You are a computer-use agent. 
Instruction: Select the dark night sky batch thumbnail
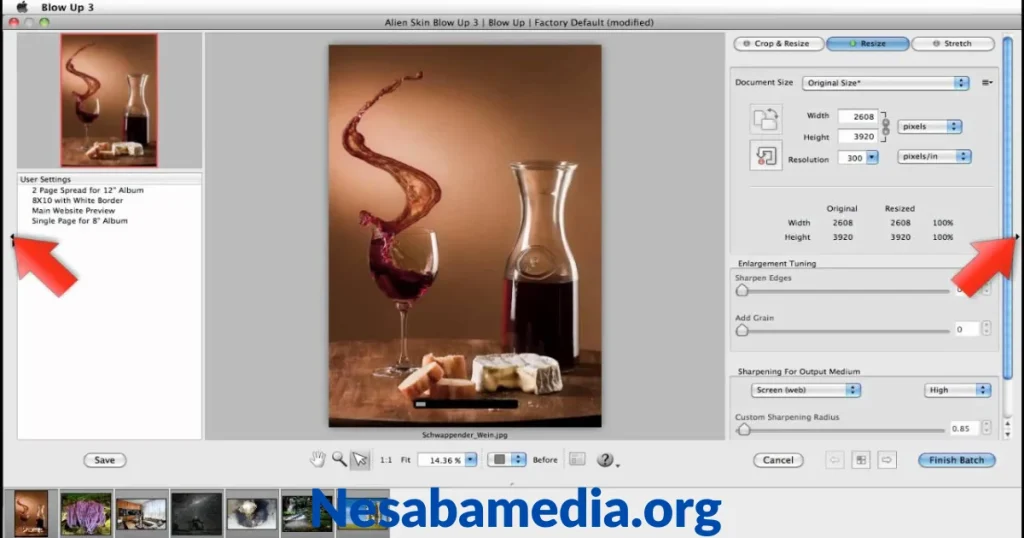(197, 514)
